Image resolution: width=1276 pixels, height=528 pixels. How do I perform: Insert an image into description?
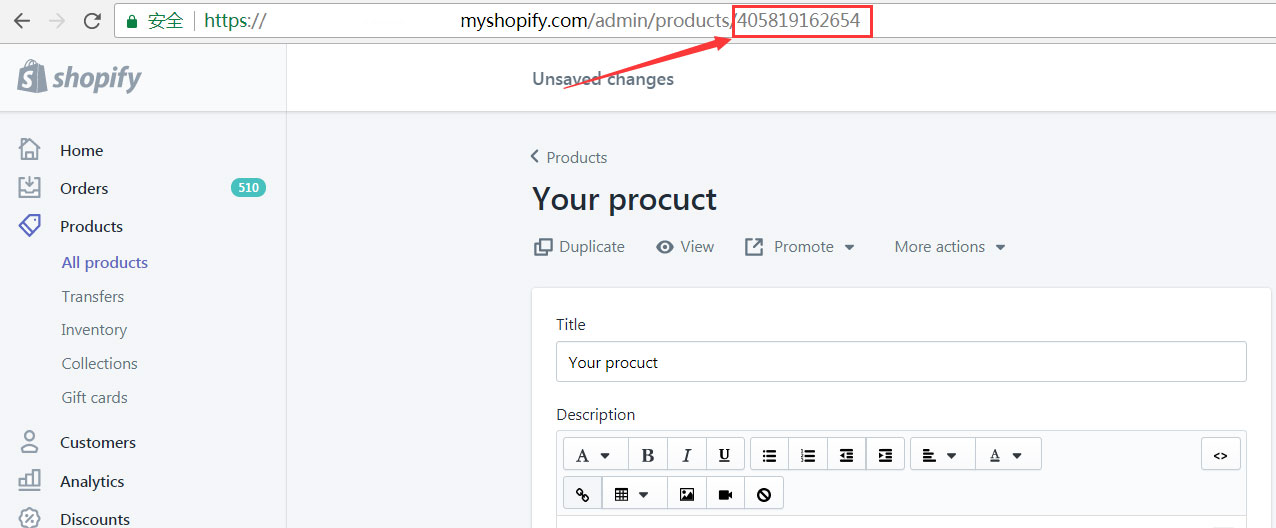point(686,494)
